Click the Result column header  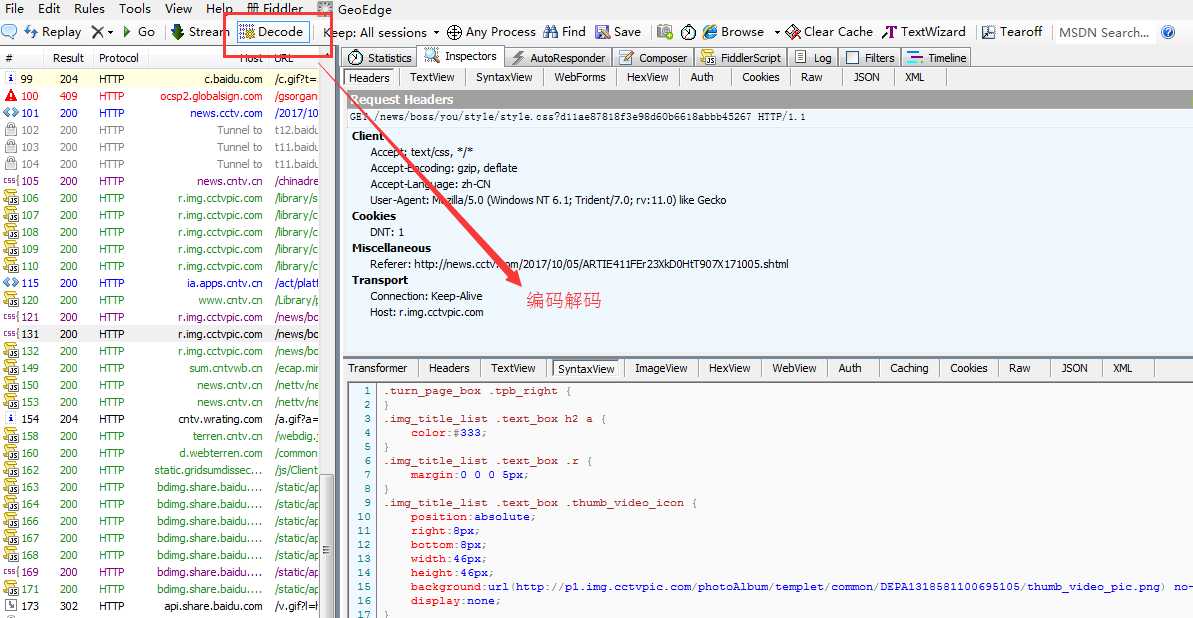click(68, 58)
